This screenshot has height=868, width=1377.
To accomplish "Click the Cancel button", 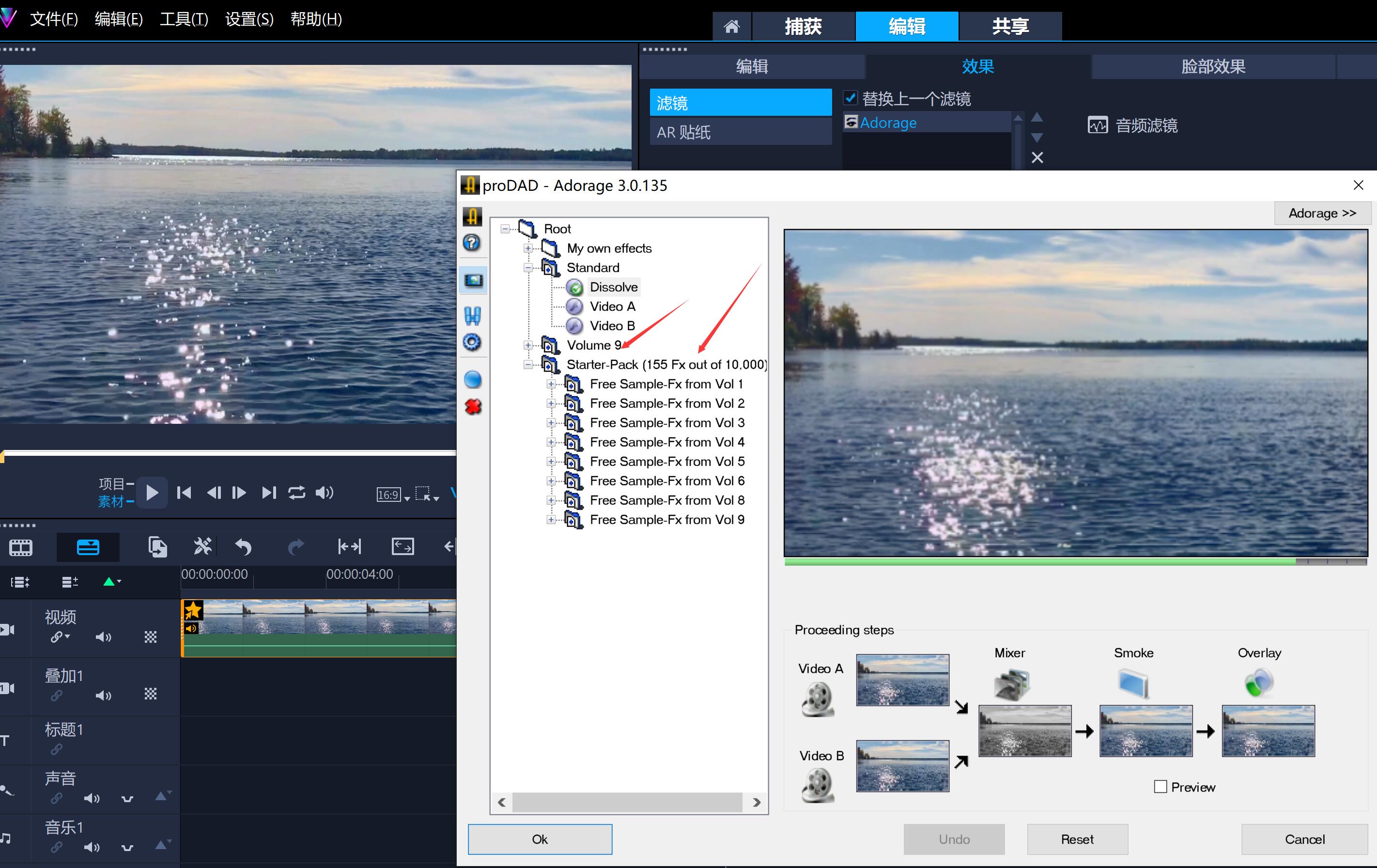I will pyautogui.click(x=1304, y=839).
